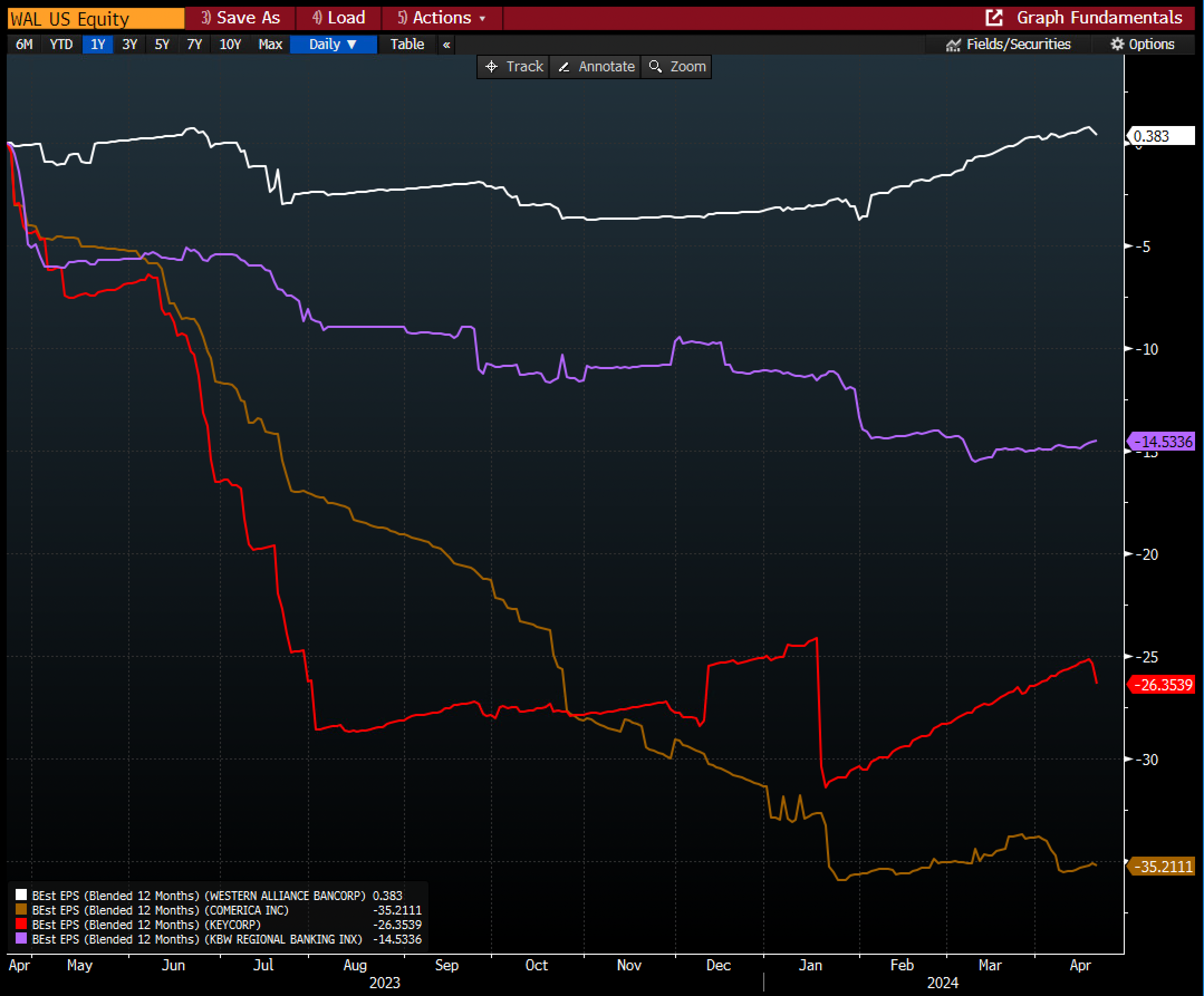Select the YTD time range
Viewport: 1204px width, 996px height.
pos(61,45)
